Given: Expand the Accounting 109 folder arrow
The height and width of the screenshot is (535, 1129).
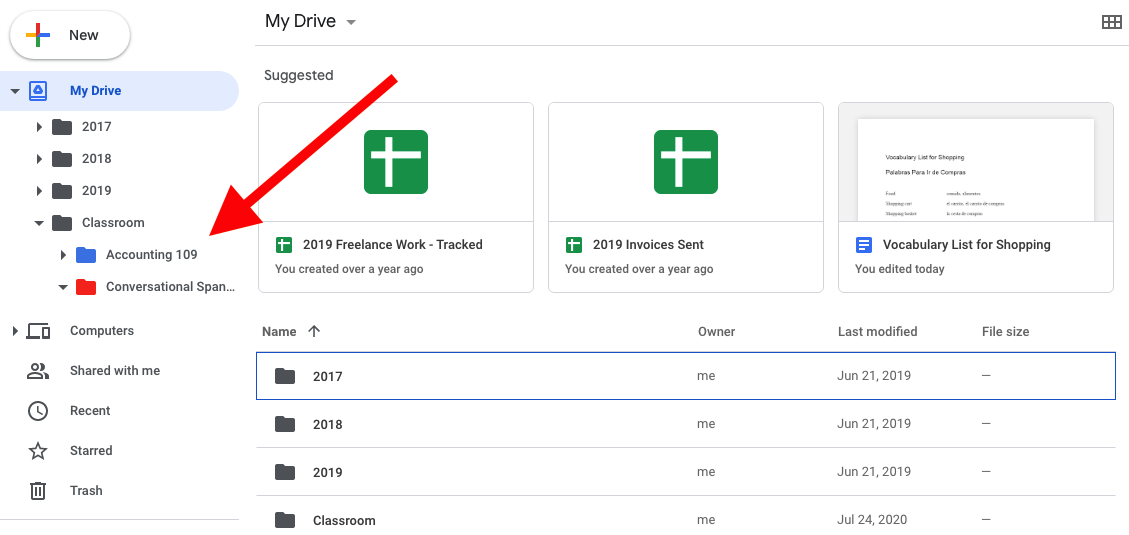Looking at the screenshot, I should pyautogui.click(x=63, y=255).
